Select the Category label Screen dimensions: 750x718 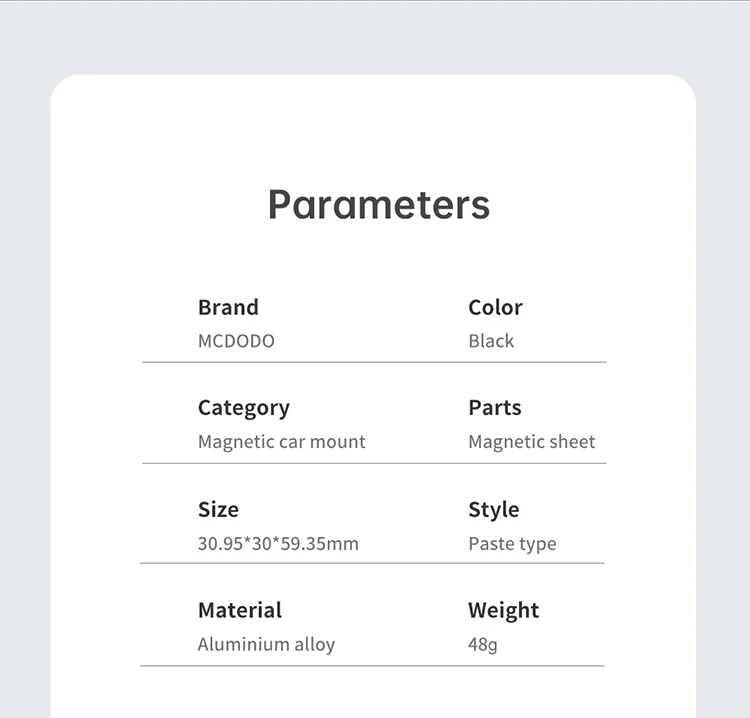pyautogui.click(x=244, y=408)
